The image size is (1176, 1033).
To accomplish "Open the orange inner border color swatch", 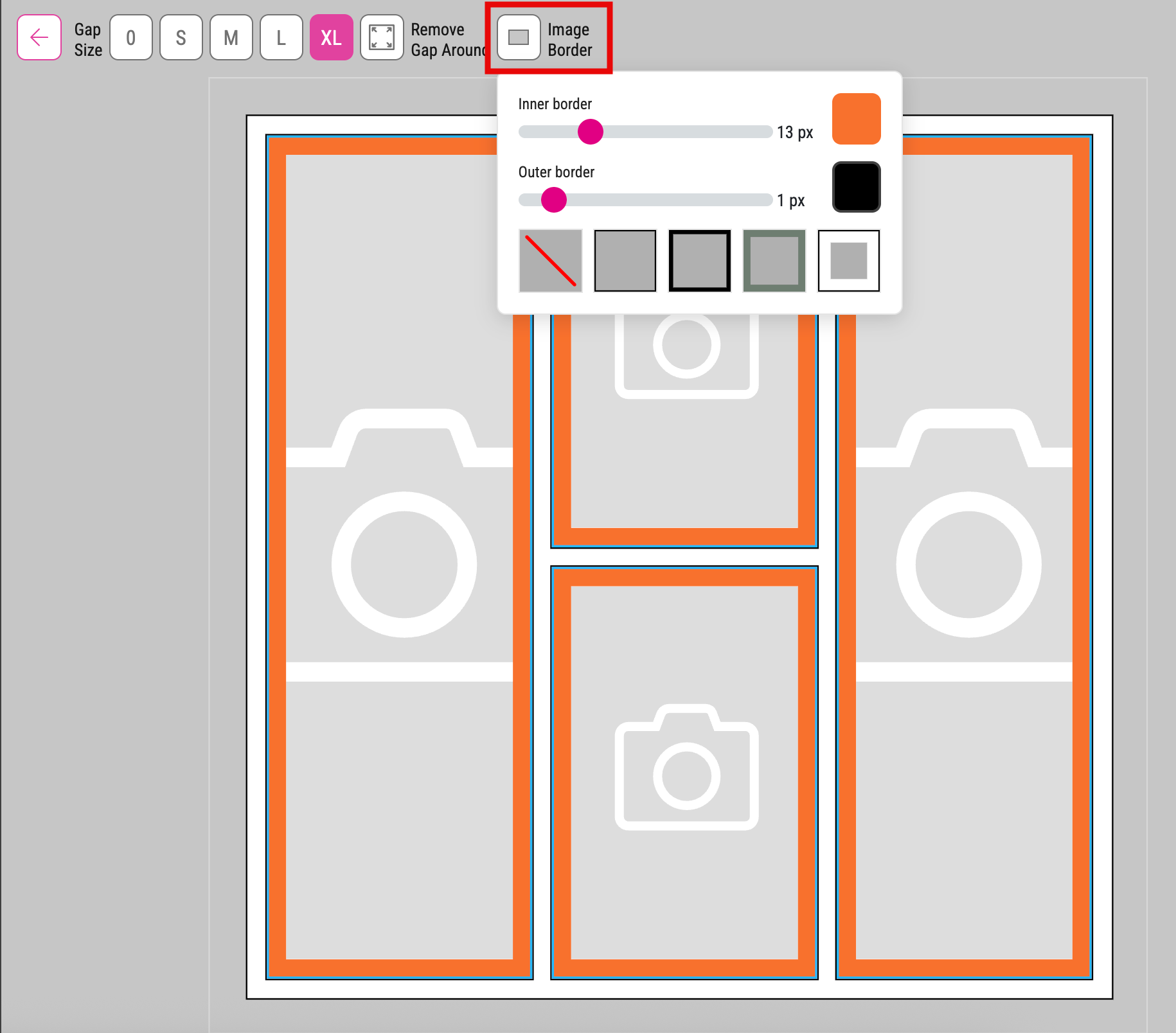I will coord(857,119).
